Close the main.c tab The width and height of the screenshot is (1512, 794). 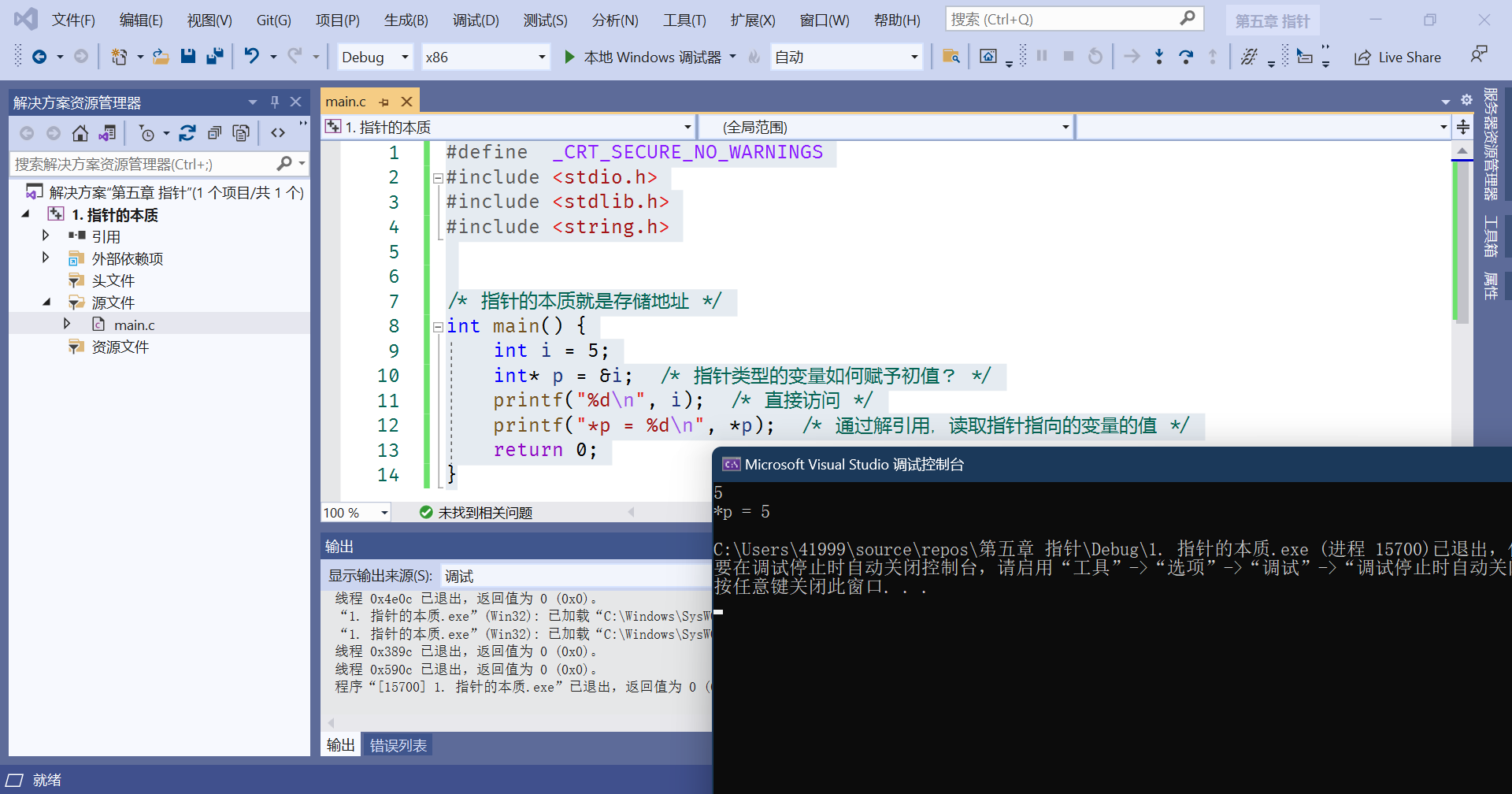[407, 102]
